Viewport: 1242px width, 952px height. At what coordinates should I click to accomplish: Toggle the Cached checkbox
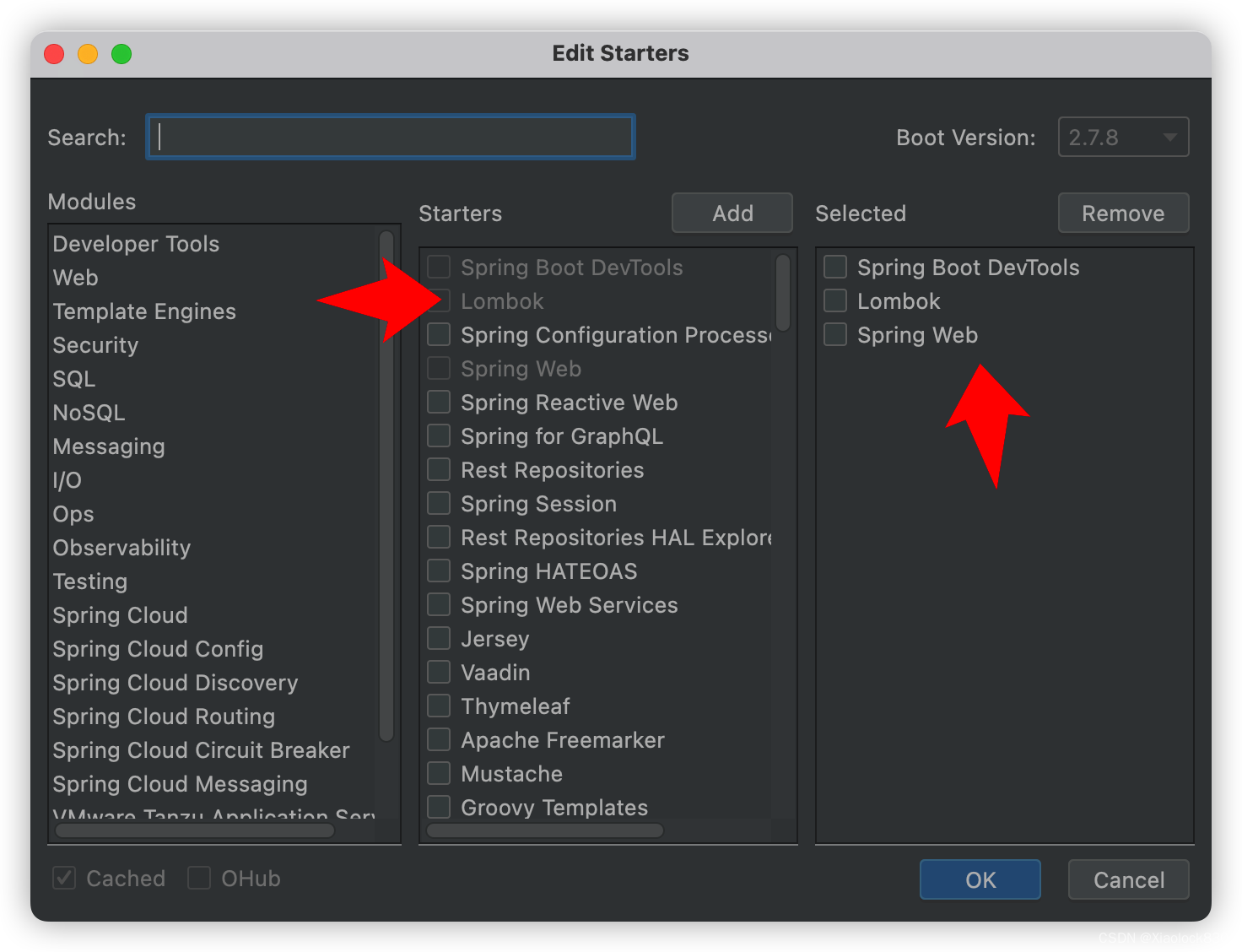pyautogui.click(x=64, y=878)
